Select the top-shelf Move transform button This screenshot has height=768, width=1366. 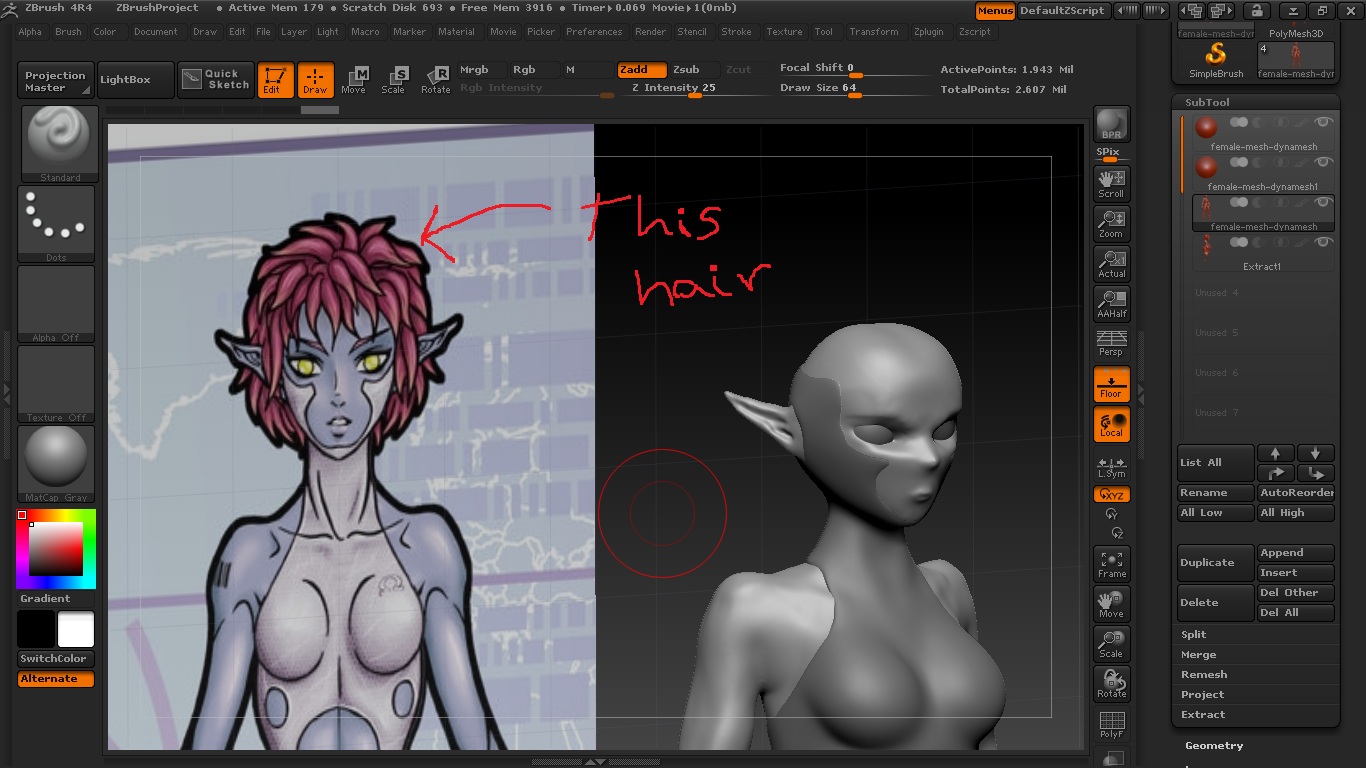pos(354,80)
